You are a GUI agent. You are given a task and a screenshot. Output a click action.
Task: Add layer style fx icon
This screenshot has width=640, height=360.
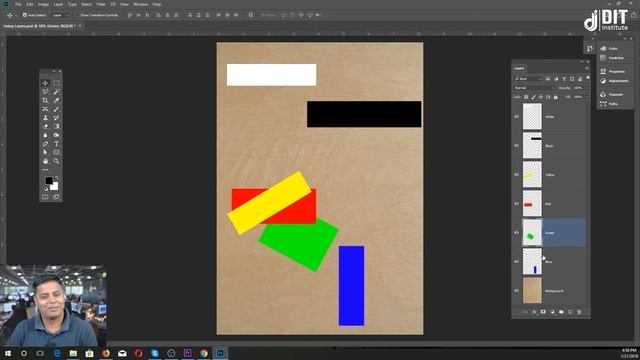point(534,312)
